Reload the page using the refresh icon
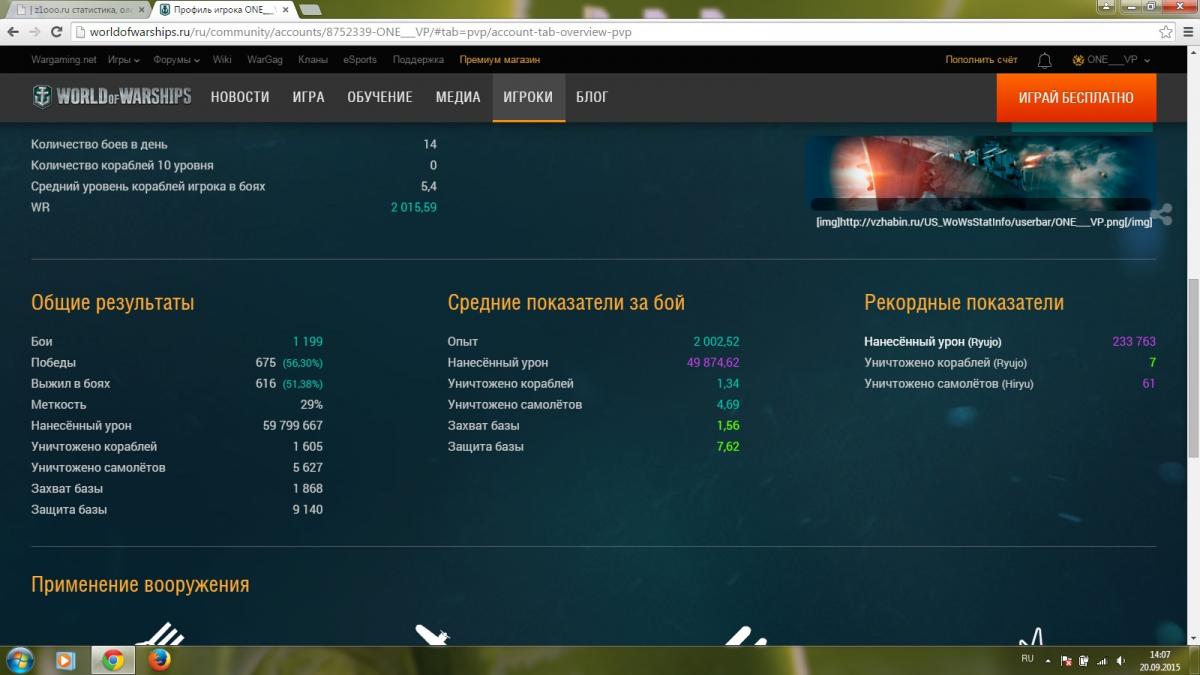The height and width of the screenshot is (675, 1200). tap(57, 32)
